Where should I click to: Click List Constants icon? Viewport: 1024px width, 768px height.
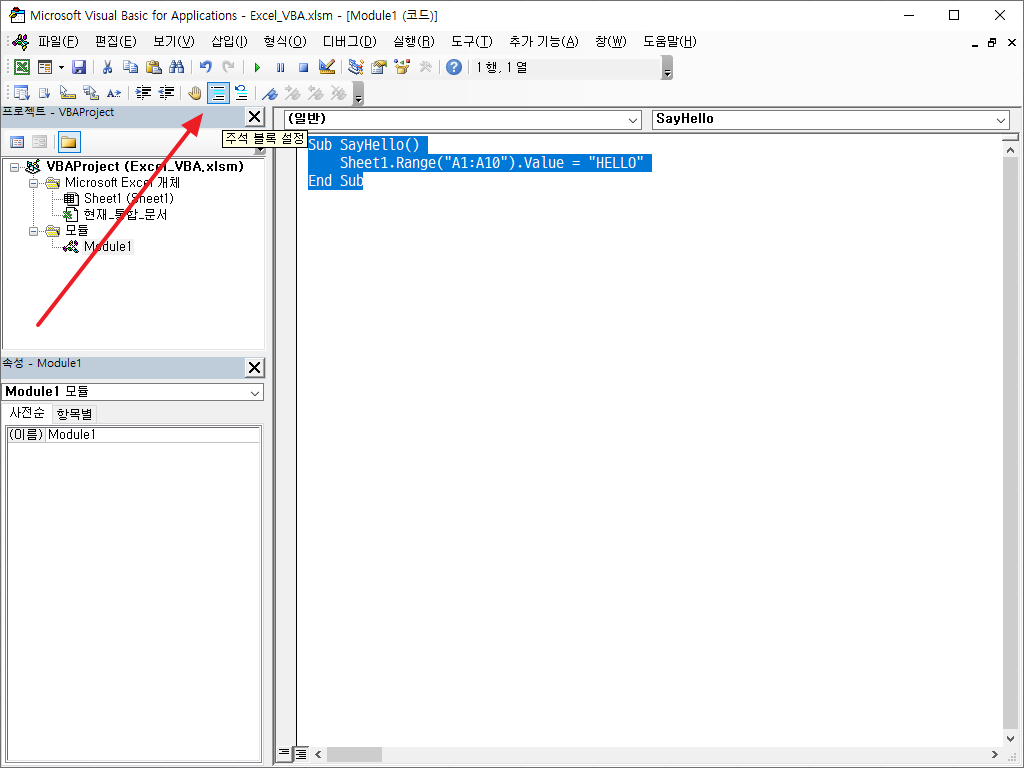point(44,93)
